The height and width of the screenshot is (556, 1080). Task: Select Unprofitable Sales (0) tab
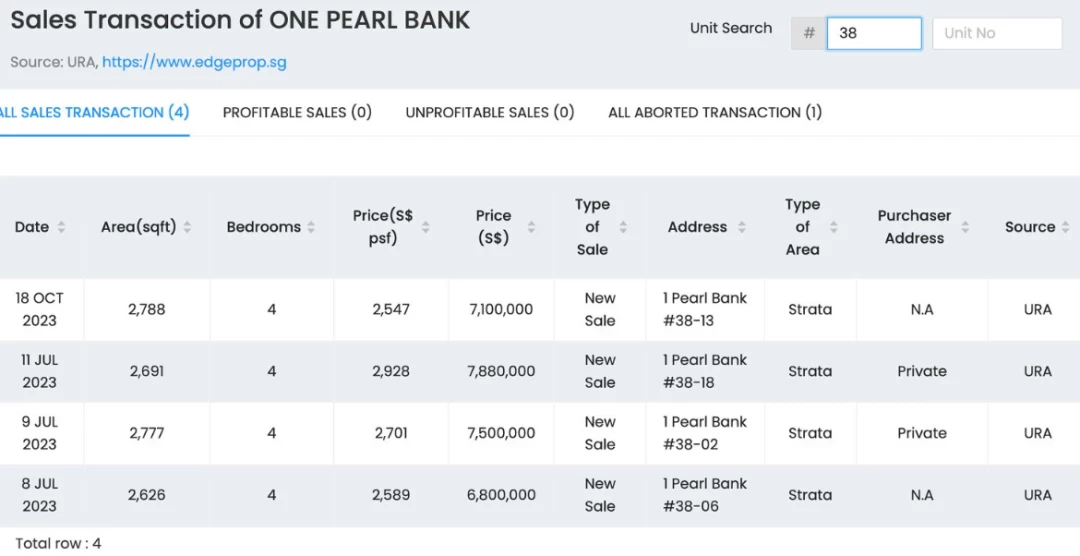(x=490, y=112)
